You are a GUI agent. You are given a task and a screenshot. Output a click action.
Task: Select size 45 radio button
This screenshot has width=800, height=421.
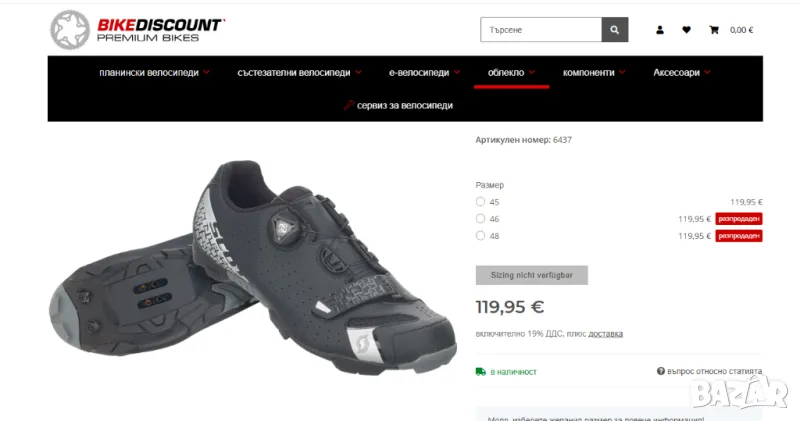(480, 202)
